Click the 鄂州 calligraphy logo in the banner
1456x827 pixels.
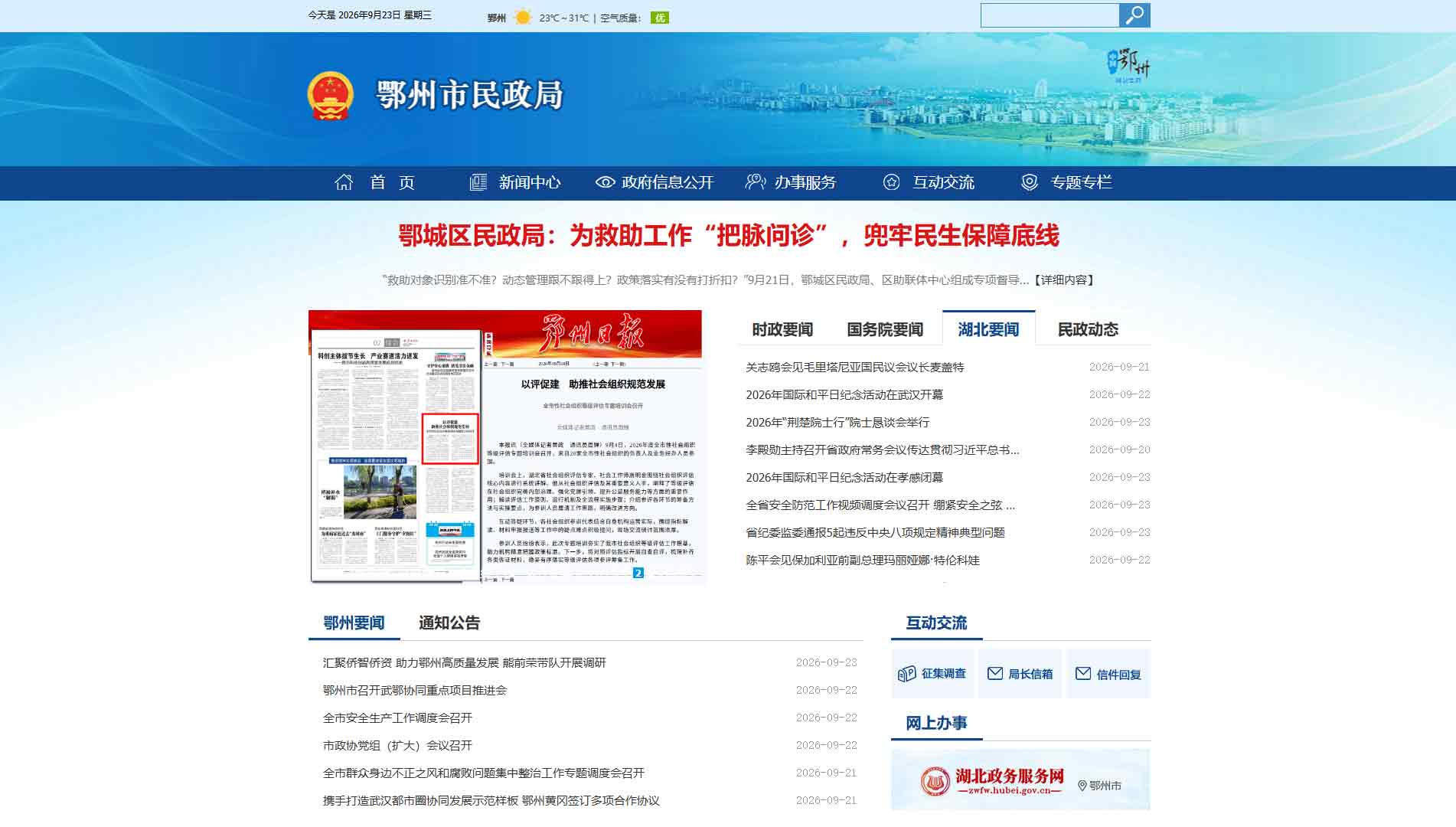pos(1128,67)
